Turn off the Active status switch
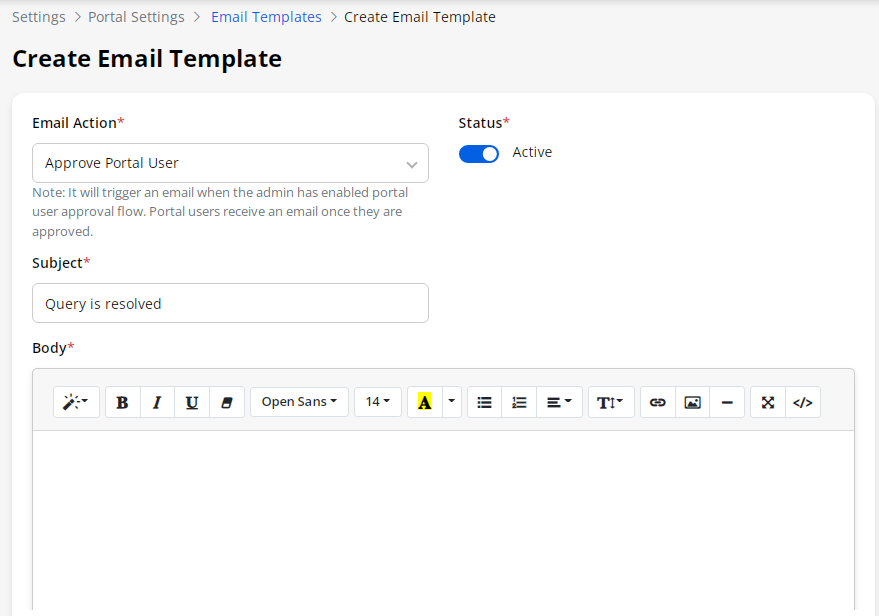 tap(479, 154)
